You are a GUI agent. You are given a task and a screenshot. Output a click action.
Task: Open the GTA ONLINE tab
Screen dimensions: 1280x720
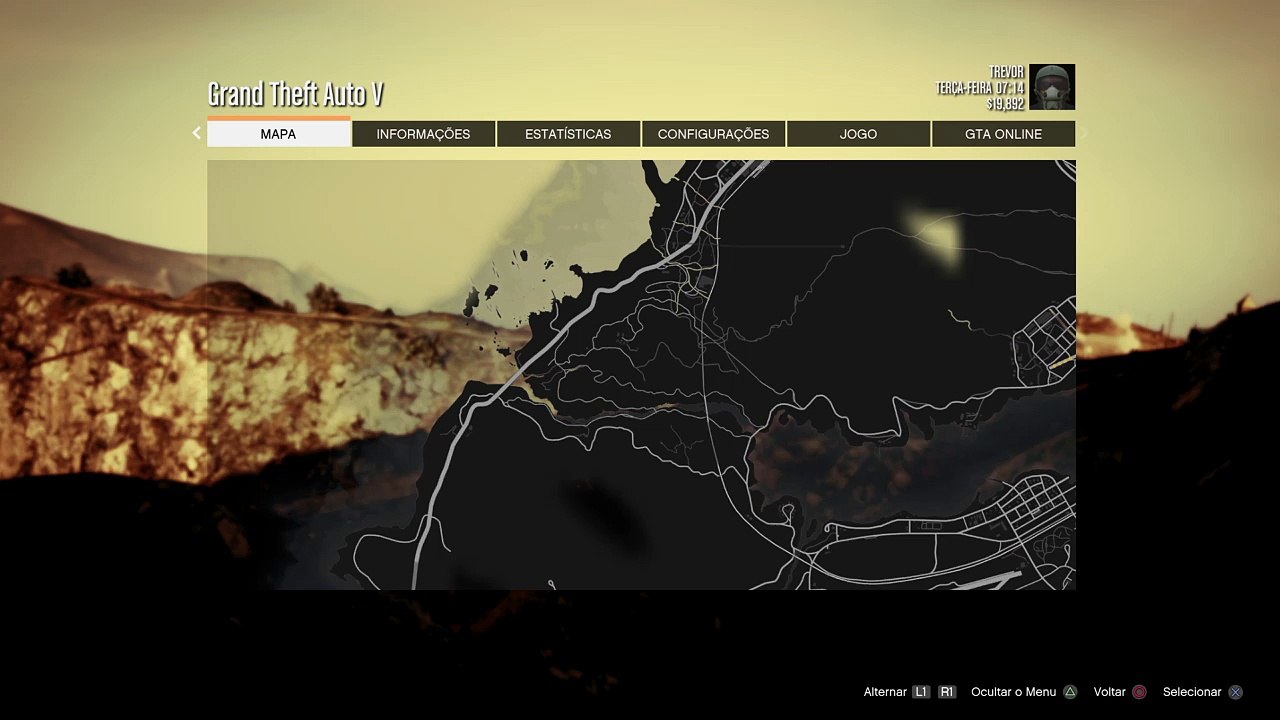coord(1003,134)
